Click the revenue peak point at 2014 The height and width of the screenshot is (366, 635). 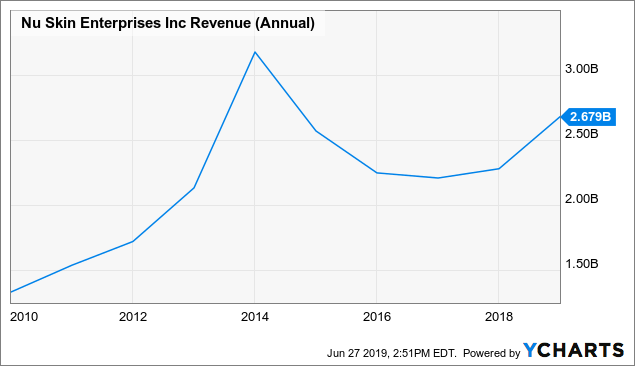pos(255,52)
